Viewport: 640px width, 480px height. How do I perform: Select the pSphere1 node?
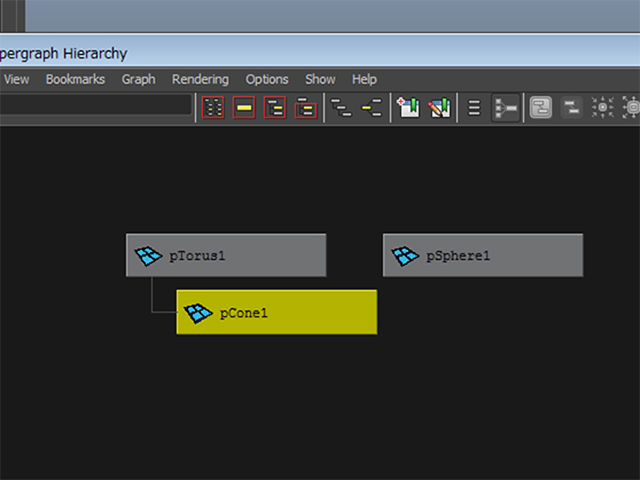483,255
